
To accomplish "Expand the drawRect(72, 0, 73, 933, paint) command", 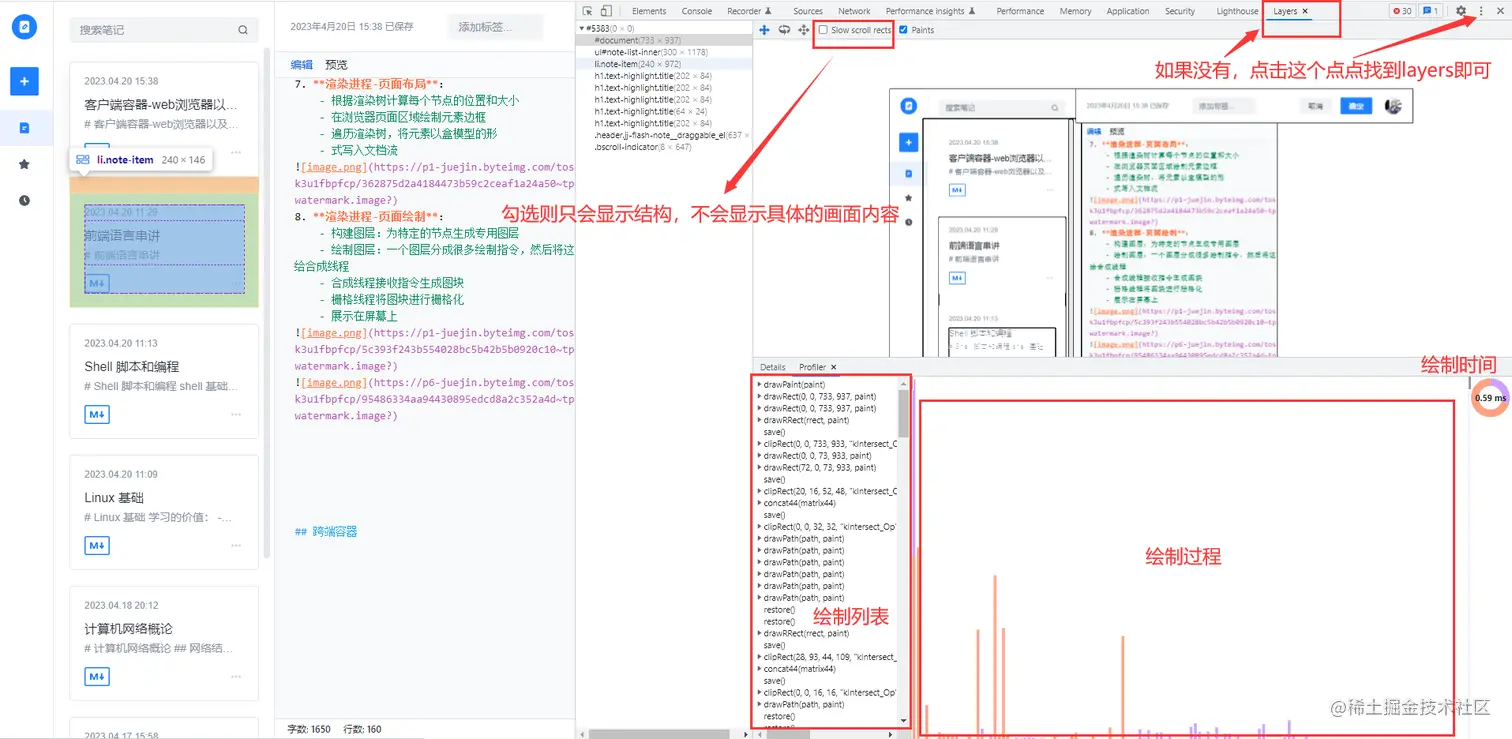I will tap(759, 468).
